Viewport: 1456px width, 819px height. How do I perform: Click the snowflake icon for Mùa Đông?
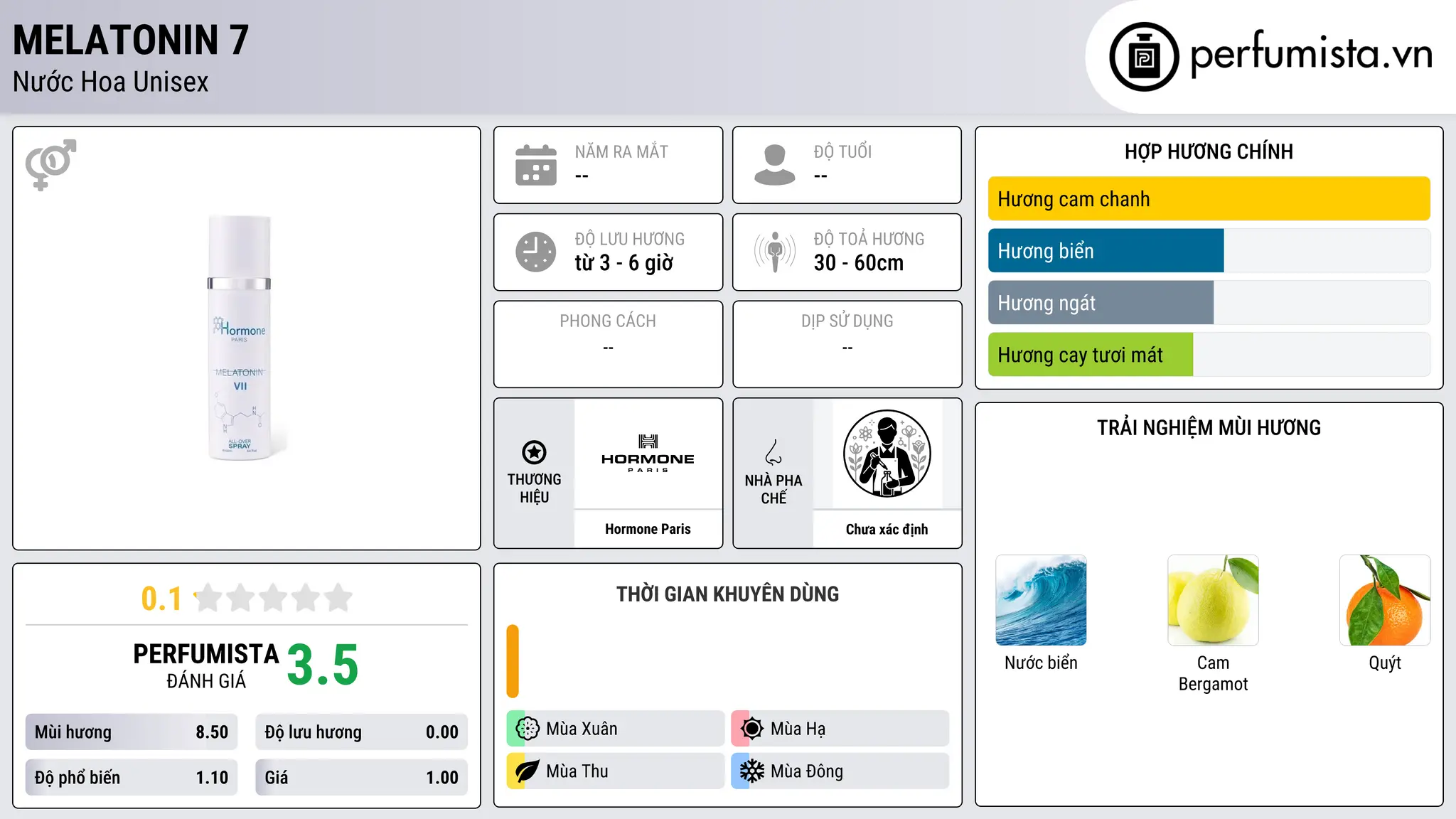[x=752, y=771]
